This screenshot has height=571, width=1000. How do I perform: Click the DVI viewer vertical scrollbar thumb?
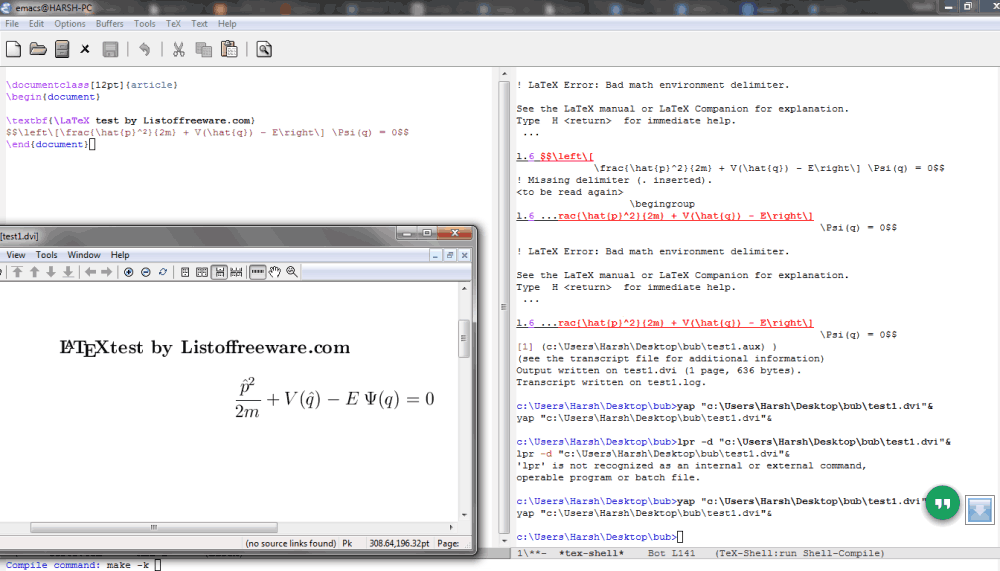pyautogui.click(x=464, y=338)
